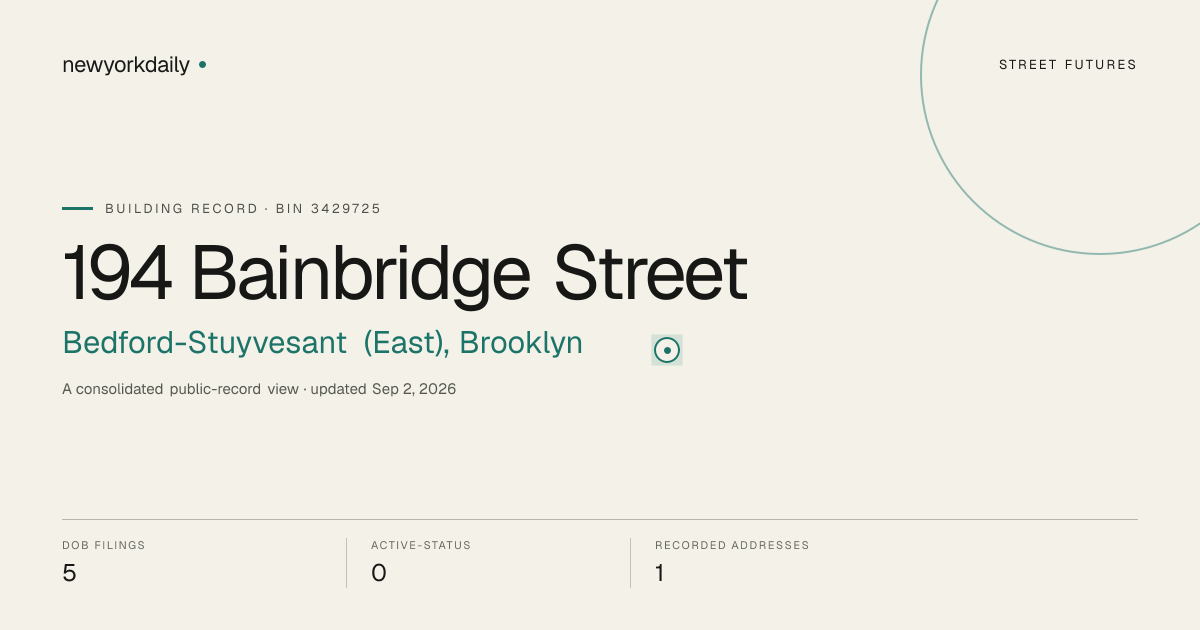Image resolution: width=1200 pixels, height=630 pixels.
Task: Click the horizontal divider above the stats
Action: point(600,519)
